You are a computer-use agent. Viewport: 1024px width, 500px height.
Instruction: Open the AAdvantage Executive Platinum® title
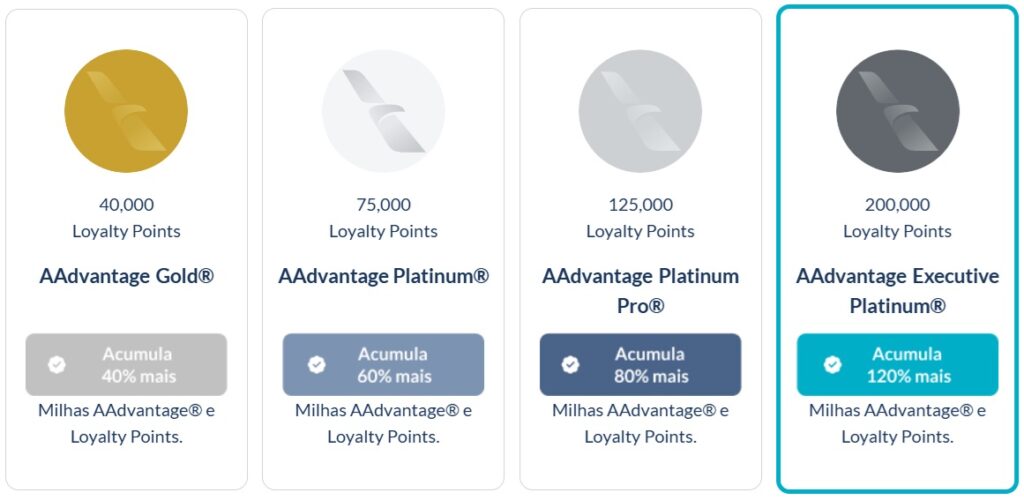(897, 290)
